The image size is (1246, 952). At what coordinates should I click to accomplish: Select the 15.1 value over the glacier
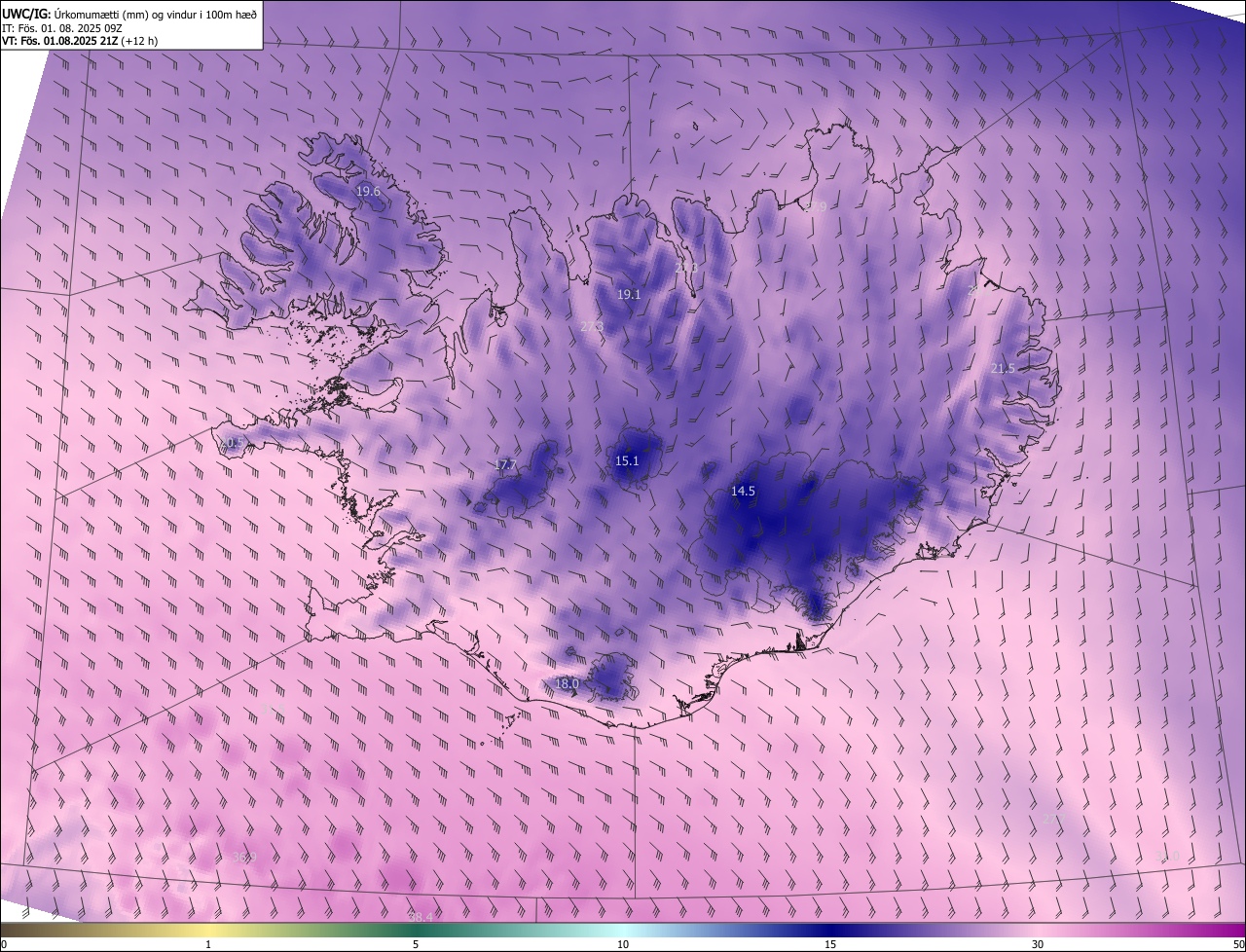627,460
